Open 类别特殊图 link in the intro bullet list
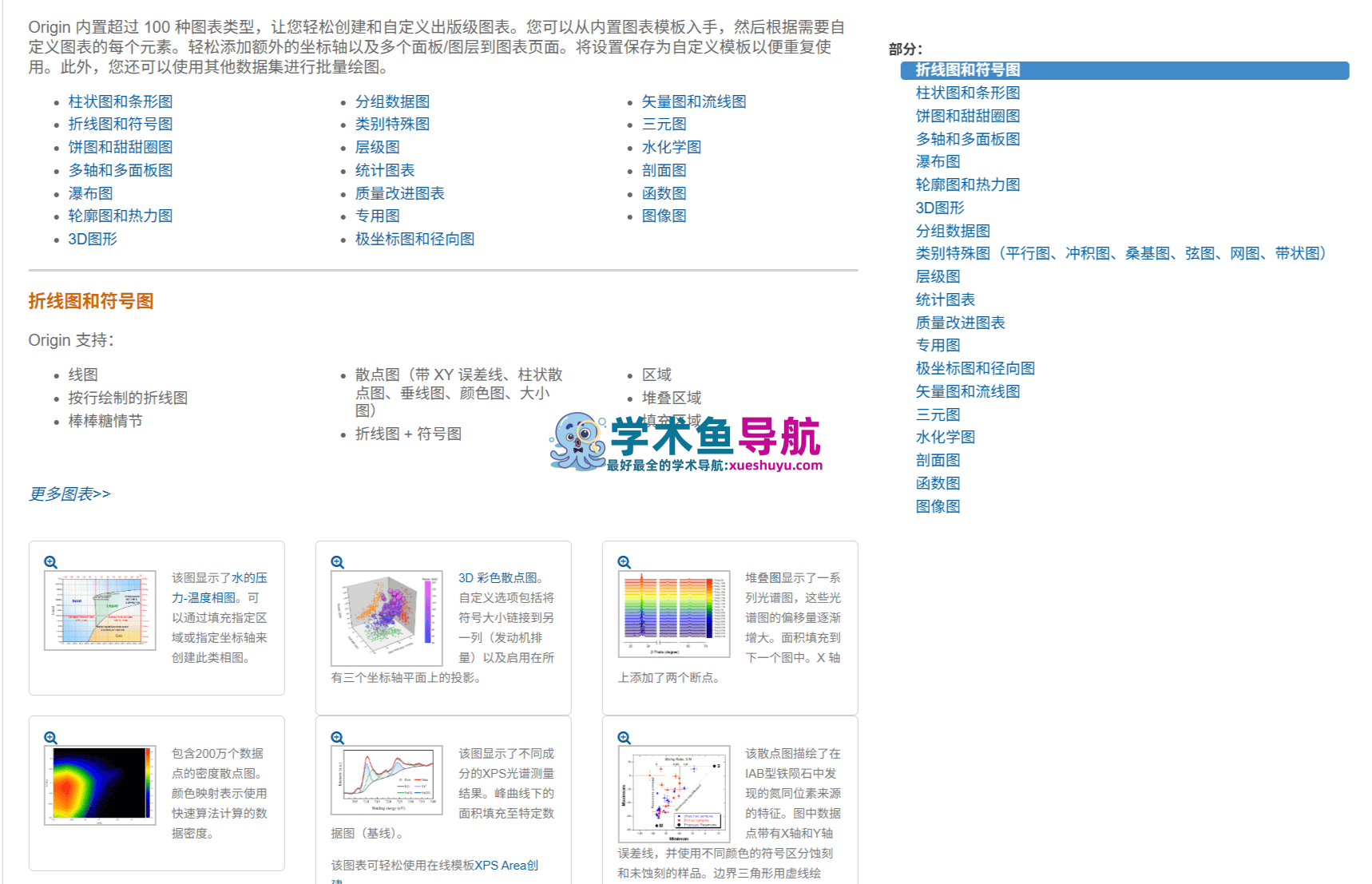The height and width of the screenshot is (884, 1372). 393,125
